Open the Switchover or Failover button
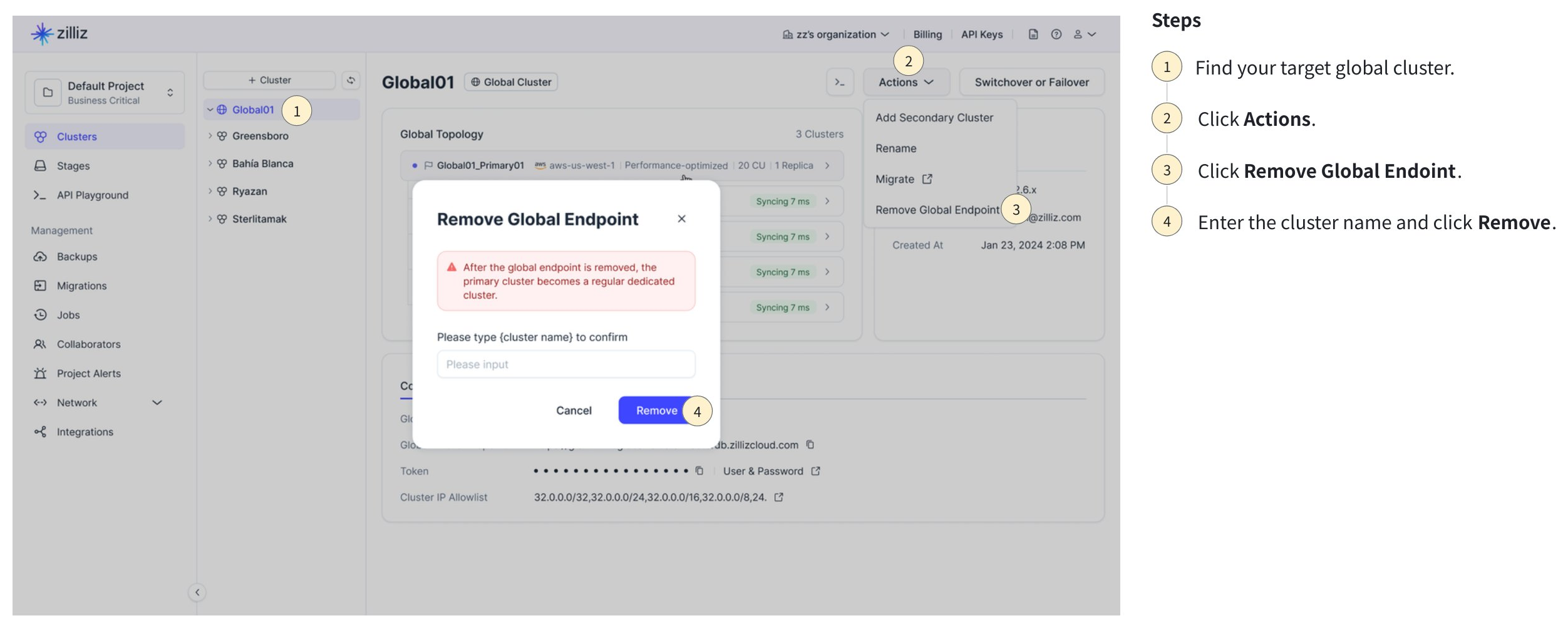 [1031, 82]
